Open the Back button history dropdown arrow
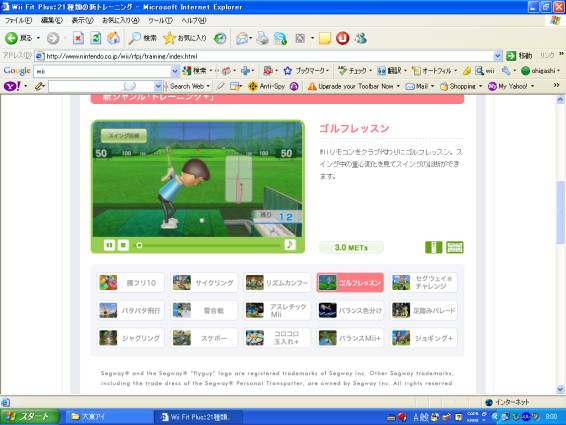The height and width of the screenshot is (425, 566). click(38, 38)
